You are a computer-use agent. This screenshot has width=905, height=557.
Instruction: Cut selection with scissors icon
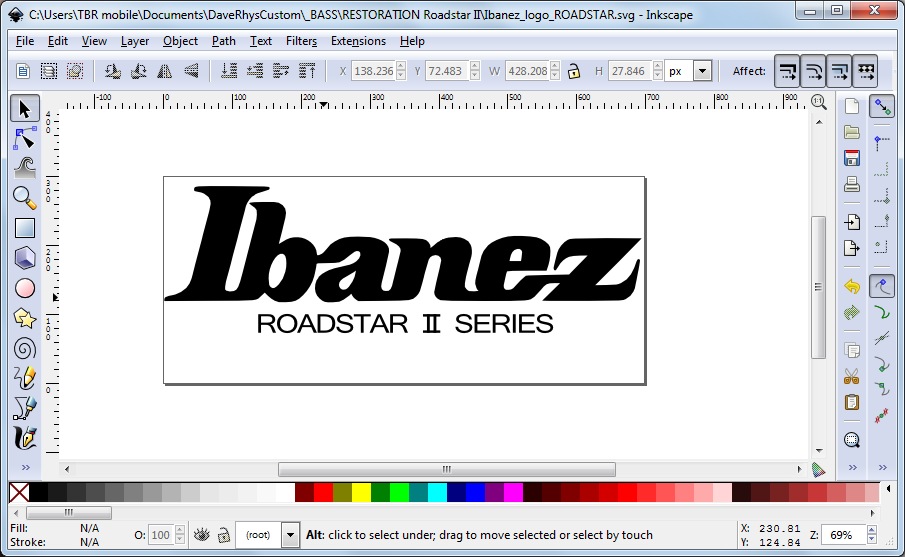point(852,376)
